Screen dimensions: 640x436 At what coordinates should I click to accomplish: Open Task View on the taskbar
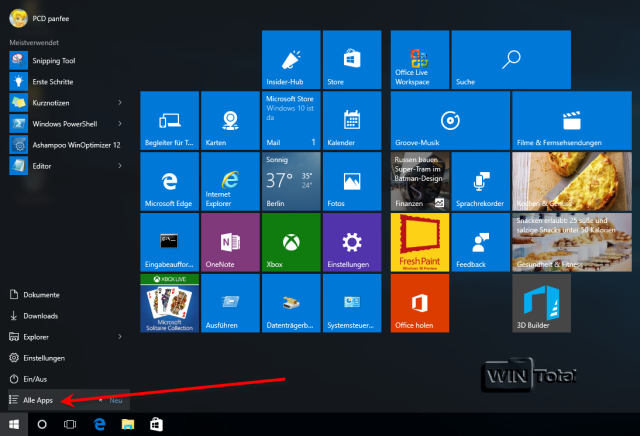pos(70,425)
